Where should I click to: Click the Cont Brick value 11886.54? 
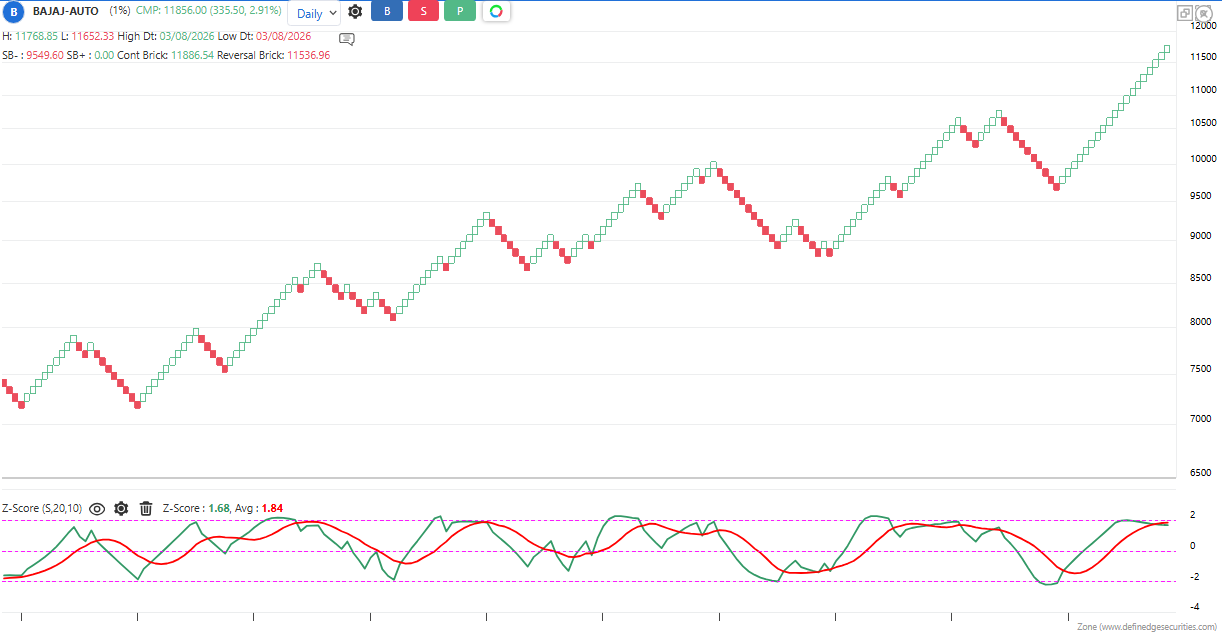coord(193,55)
